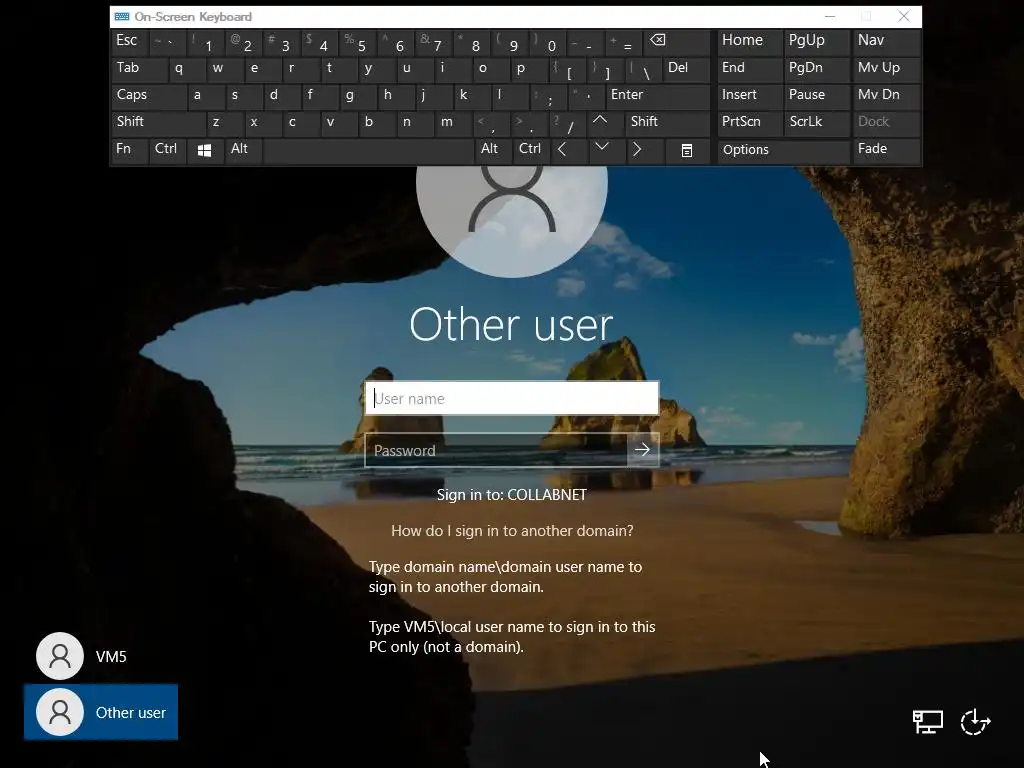Click the Backspace key icon on keyboard
Screen dimensions: 1024x768
point(676,42)
